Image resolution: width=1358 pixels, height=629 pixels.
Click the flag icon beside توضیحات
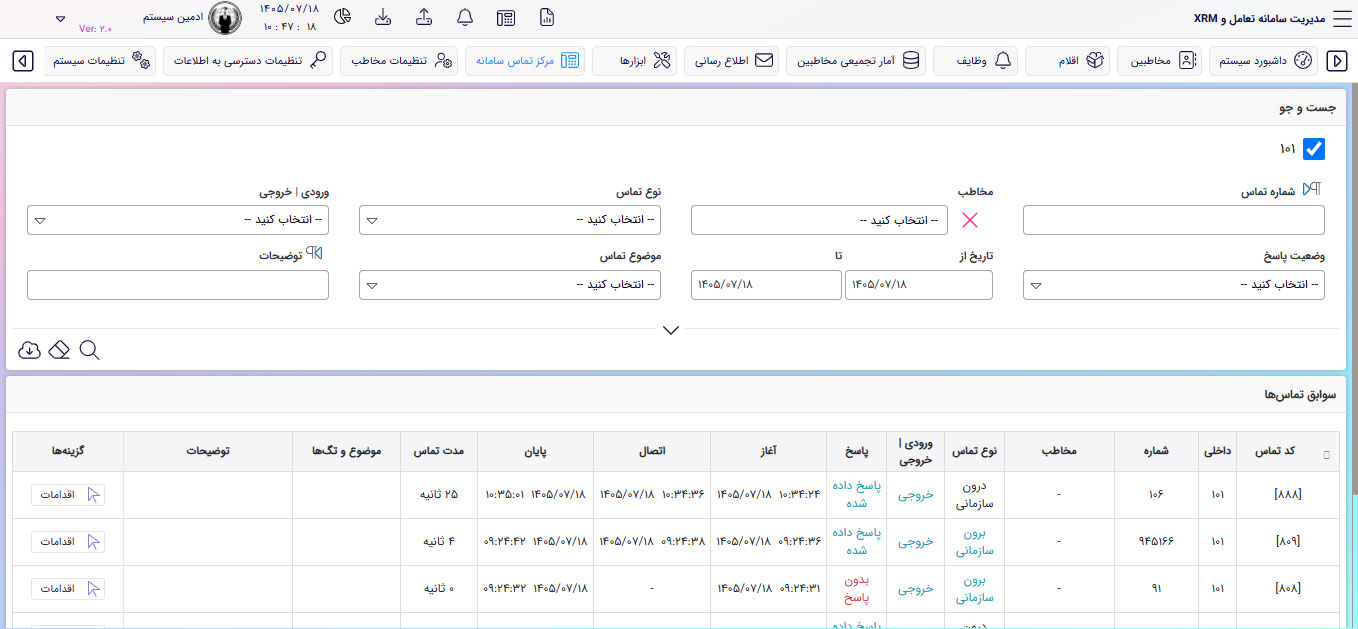point(314,254)
